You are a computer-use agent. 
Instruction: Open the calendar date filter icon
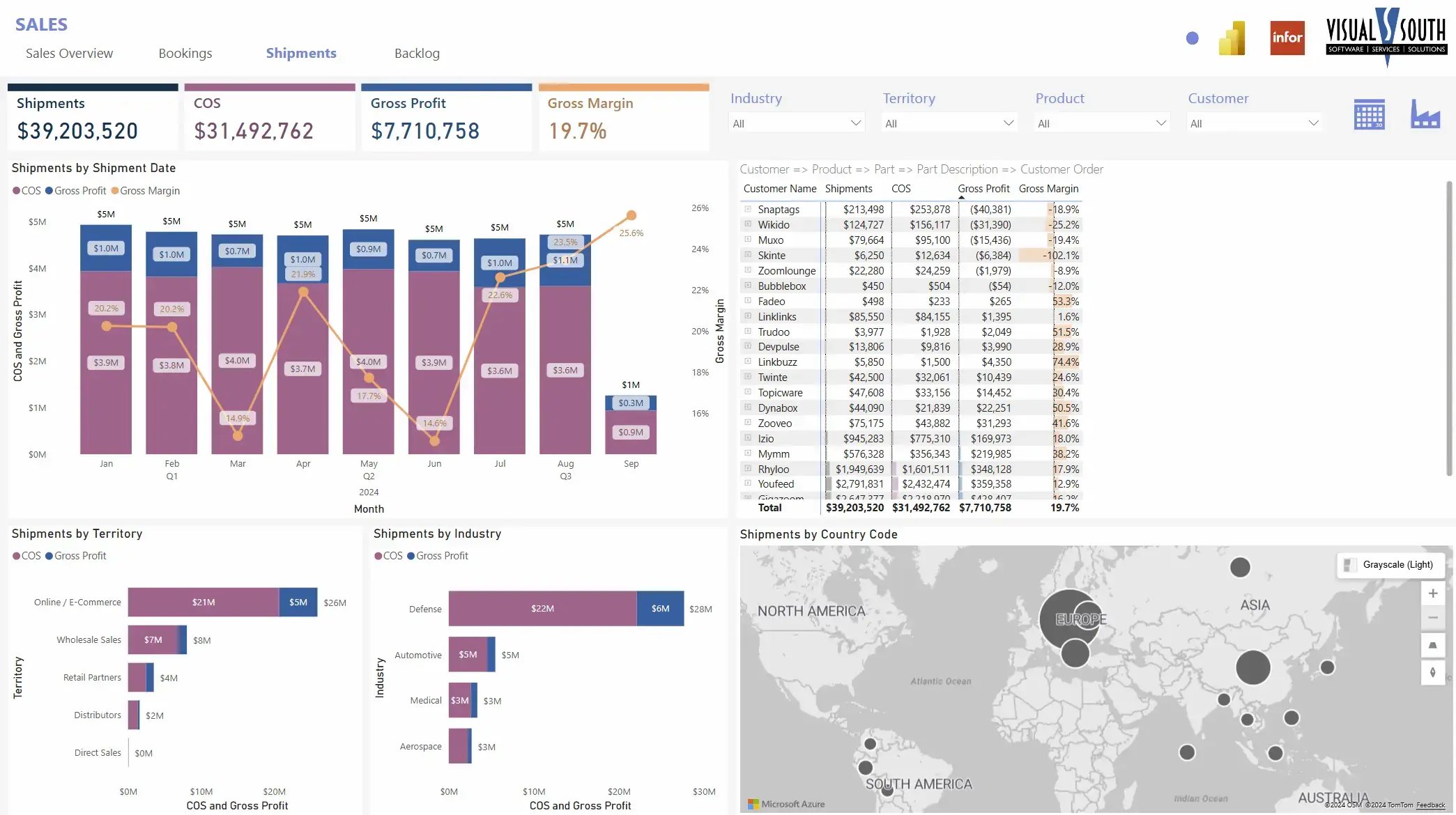pyautogui.click(x=1369, y=114)
